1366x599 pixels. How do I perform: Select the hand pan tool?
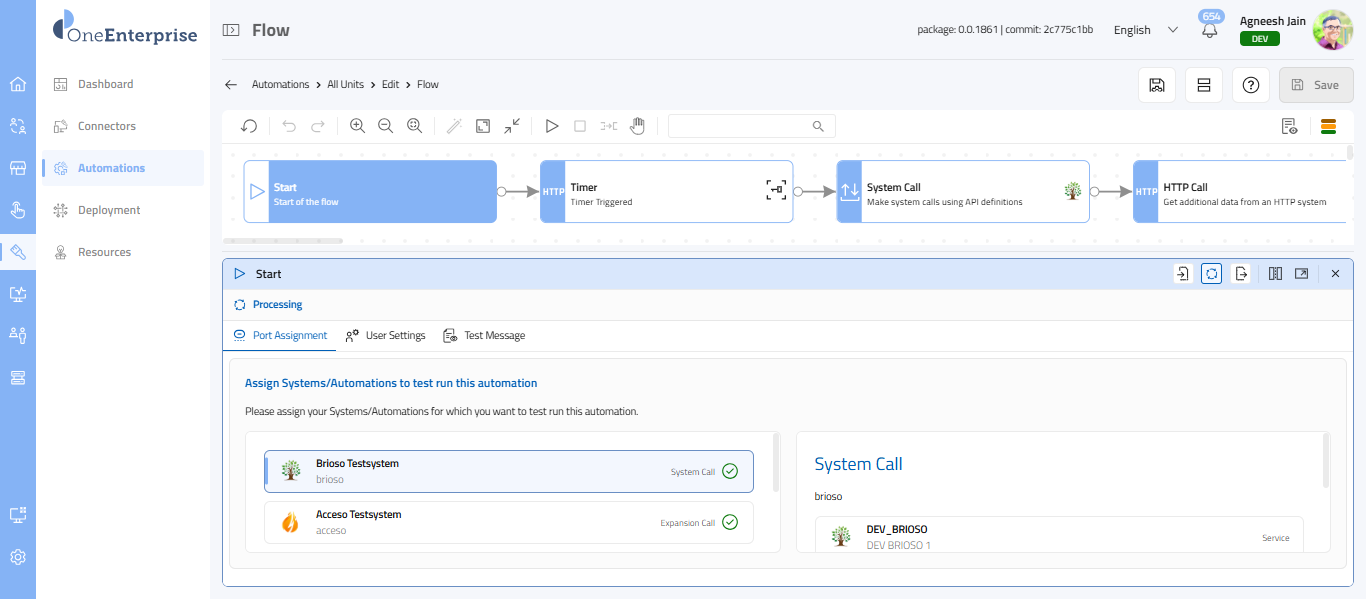pyautogui.click(x=637, y=126)
